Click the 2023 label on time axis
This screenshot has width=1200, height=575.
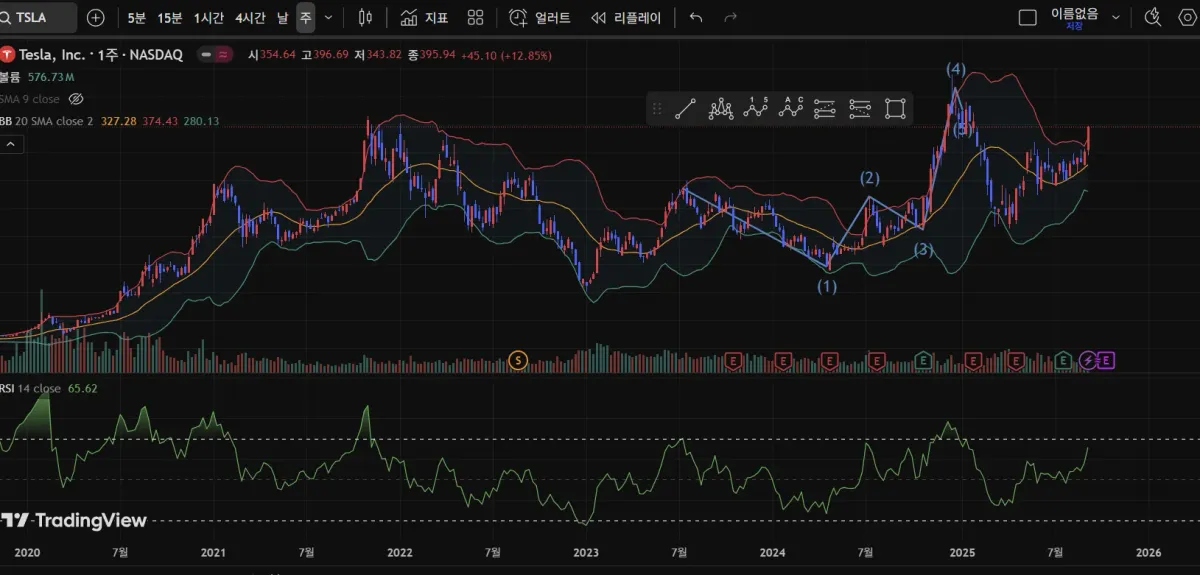pyautogui.click(x=586, y=552)
